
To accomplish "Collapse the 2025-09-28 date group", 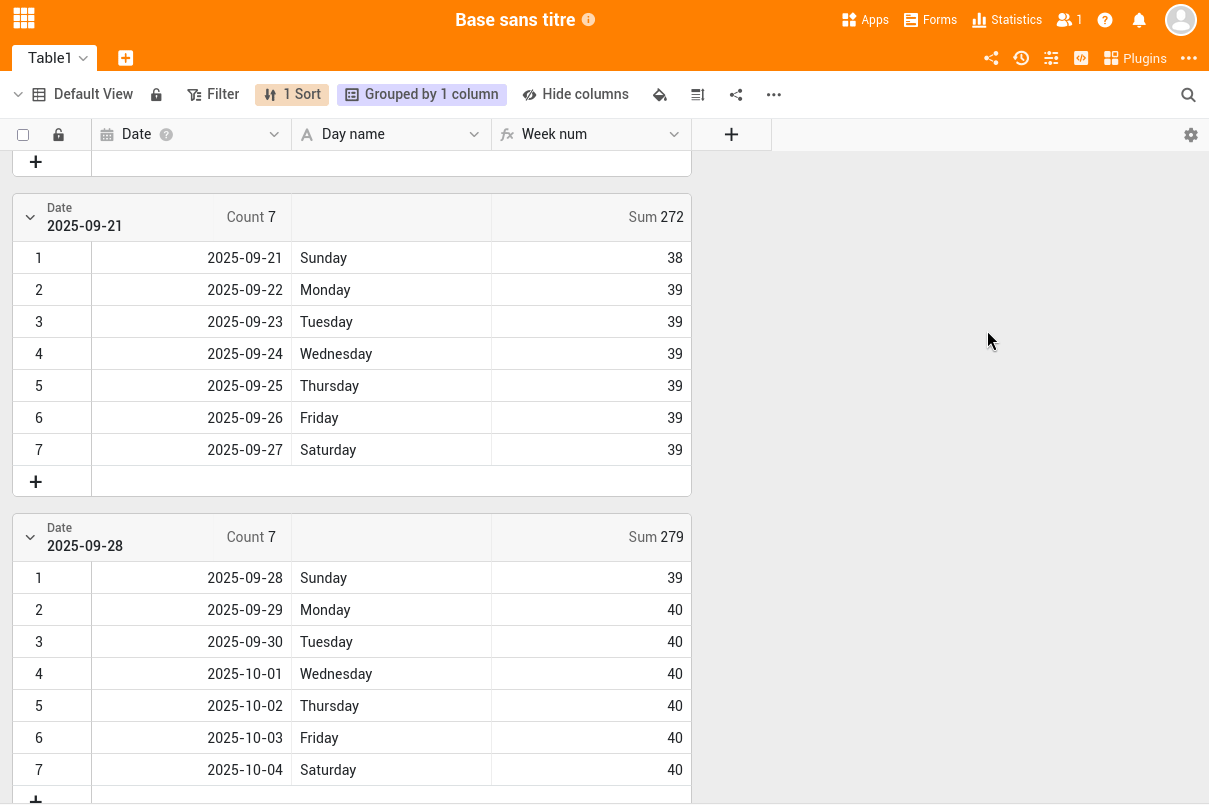I will (30, 537).
